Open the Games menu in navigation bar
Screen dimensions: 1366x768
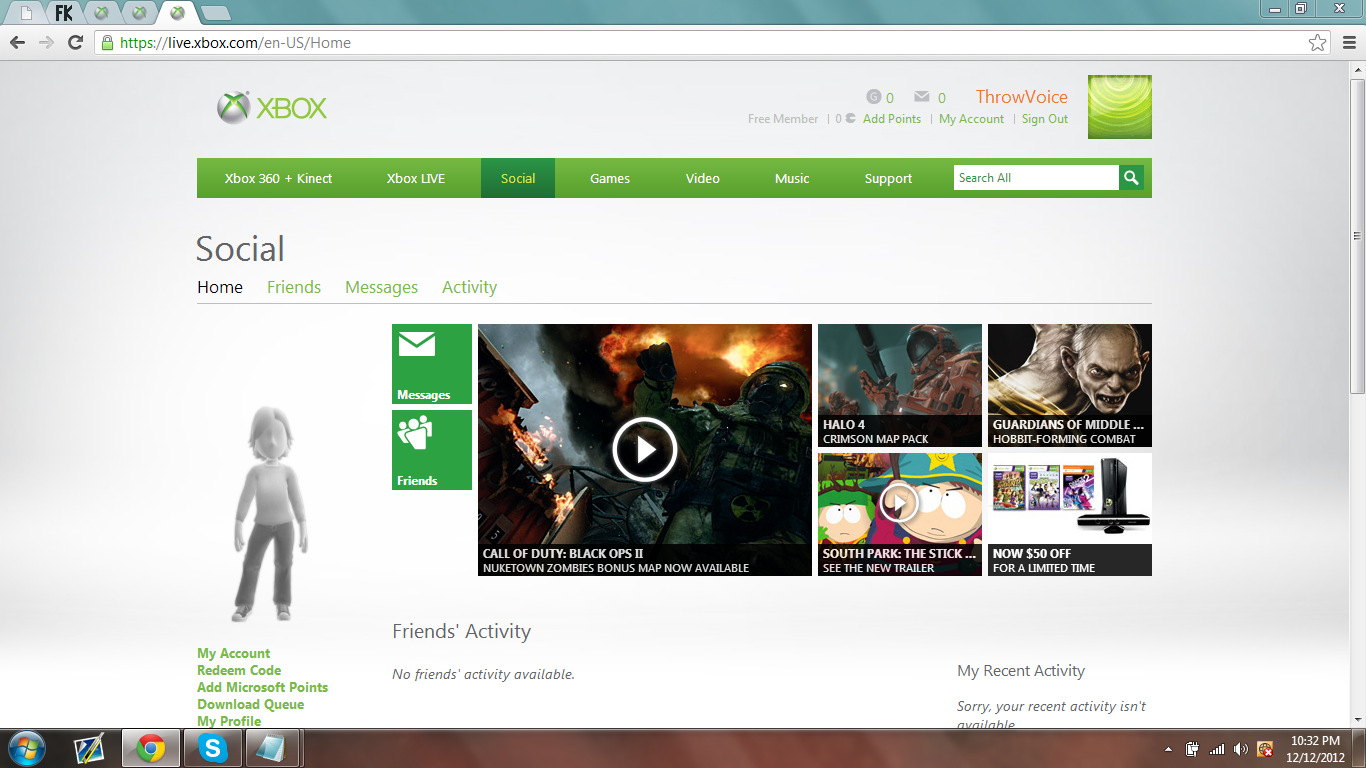click(610, 178)
